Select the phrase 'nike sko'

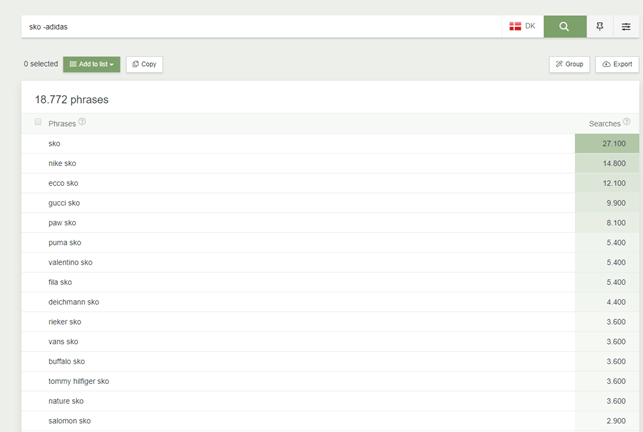(62, 163)
